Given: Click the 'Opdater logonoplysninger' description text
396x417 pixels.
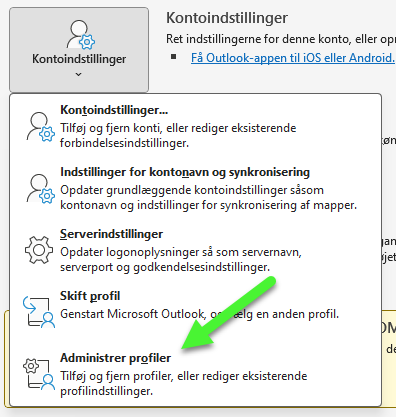Looking at the screenshot, I should point(181,259).
